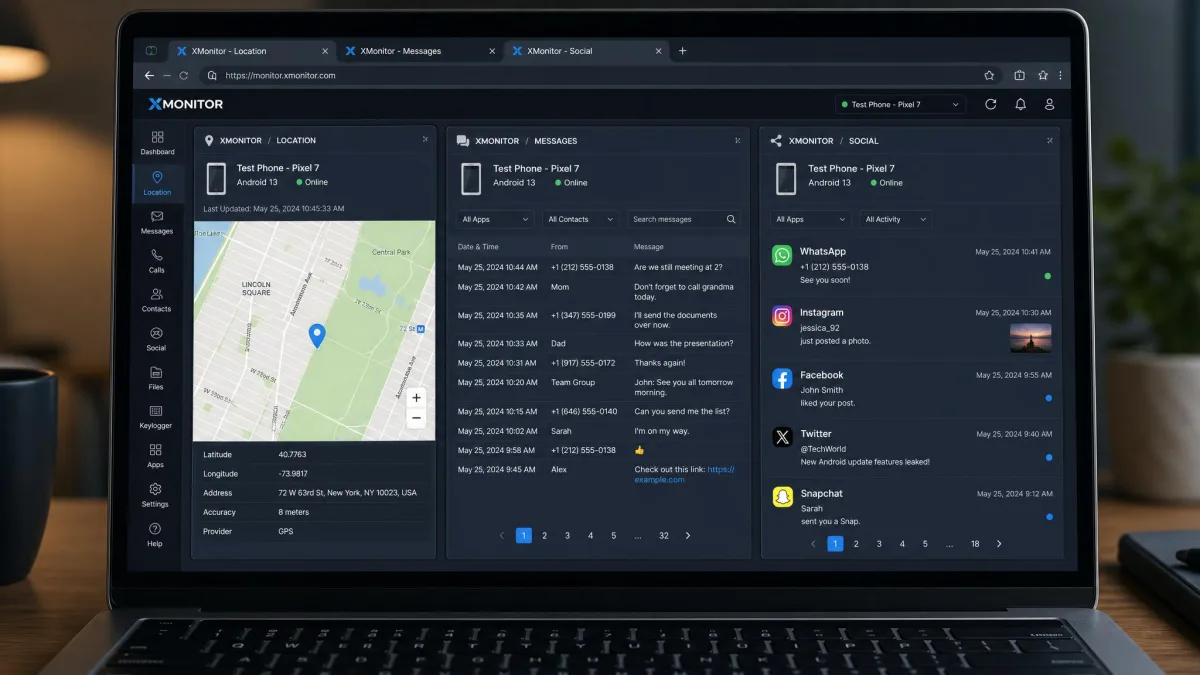Click the Facebook app icon
This screenshot has width=1200, height=675.
click(782, 378)
